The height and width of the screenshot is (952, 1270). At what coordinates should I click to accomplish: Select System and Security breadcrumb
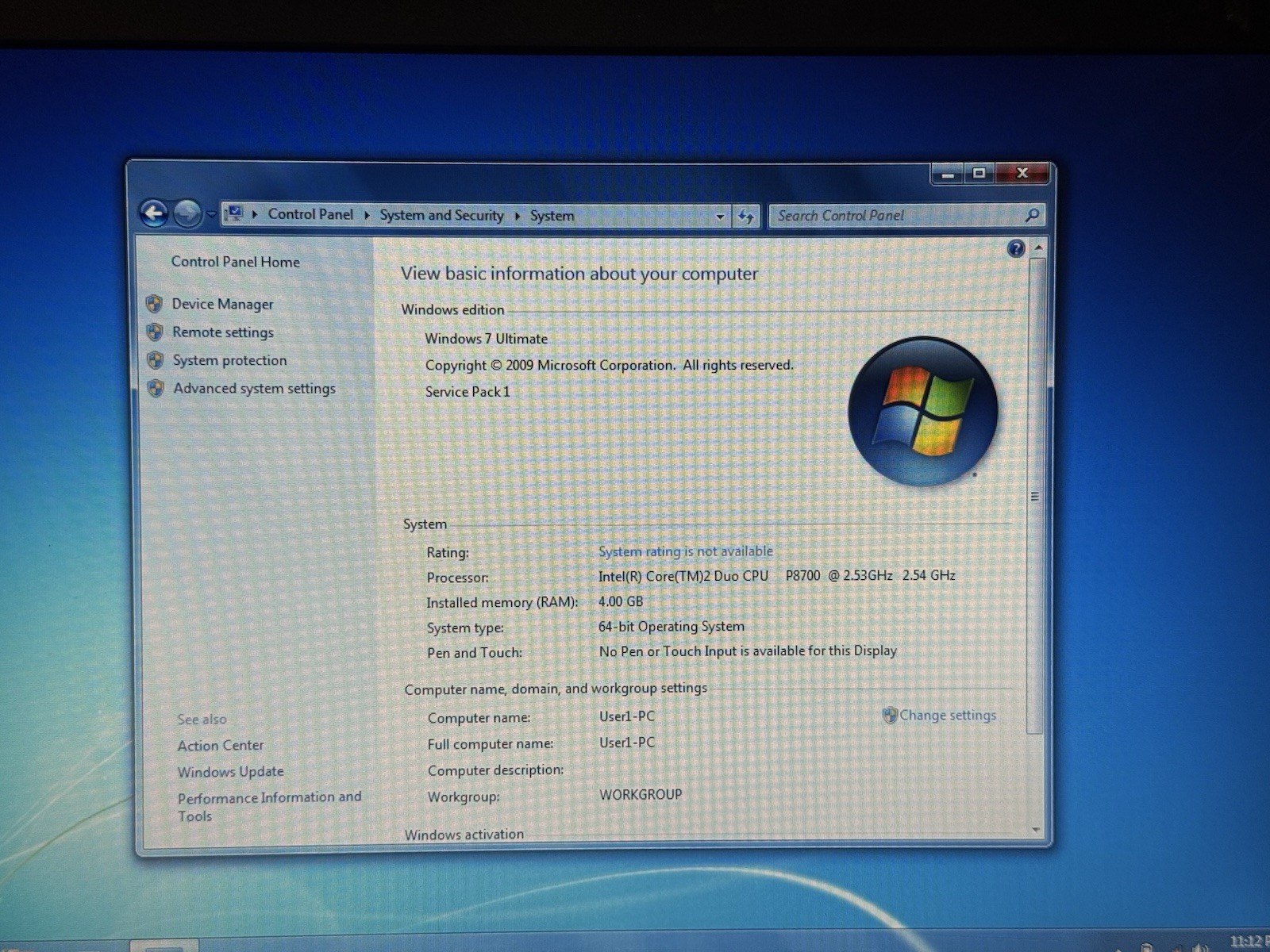point(441,215)
